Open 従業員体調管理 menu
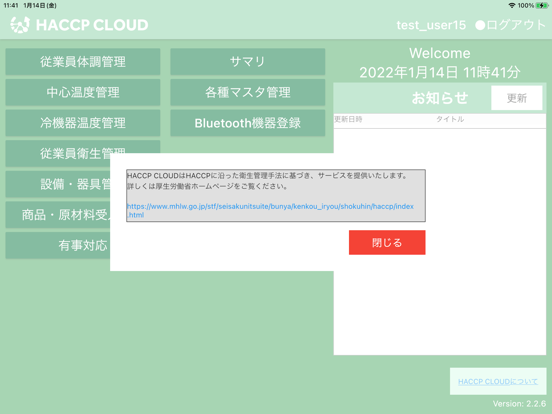This screenshot has width=552, height=414. (x=83, y=62)
